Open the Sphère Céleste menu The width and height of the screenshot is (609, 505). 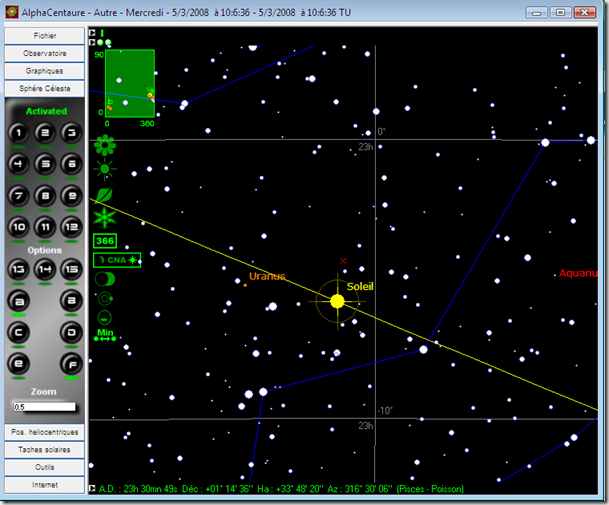(x=45, y=89)
